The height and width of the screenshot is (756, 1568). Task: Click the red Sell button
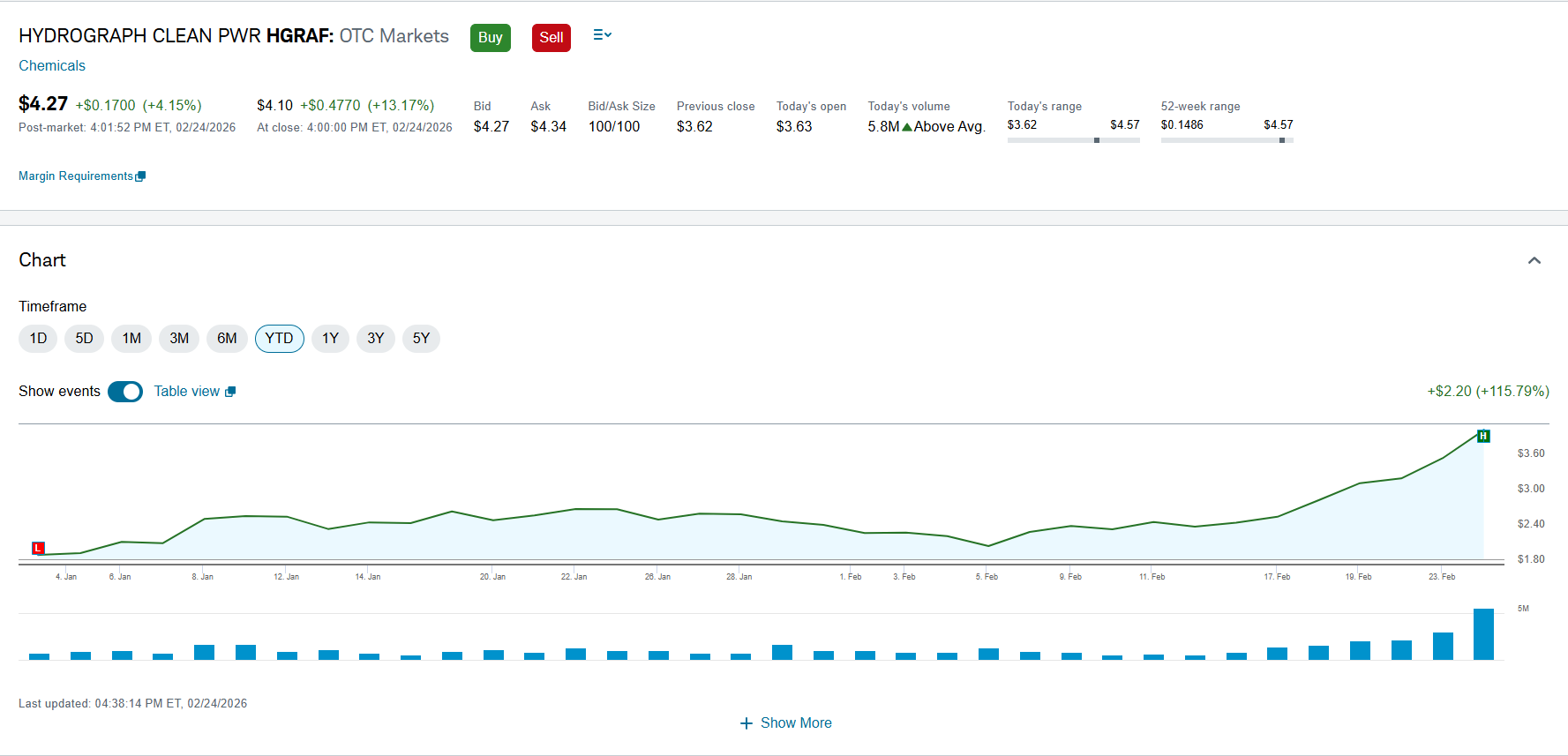point(551,38)
